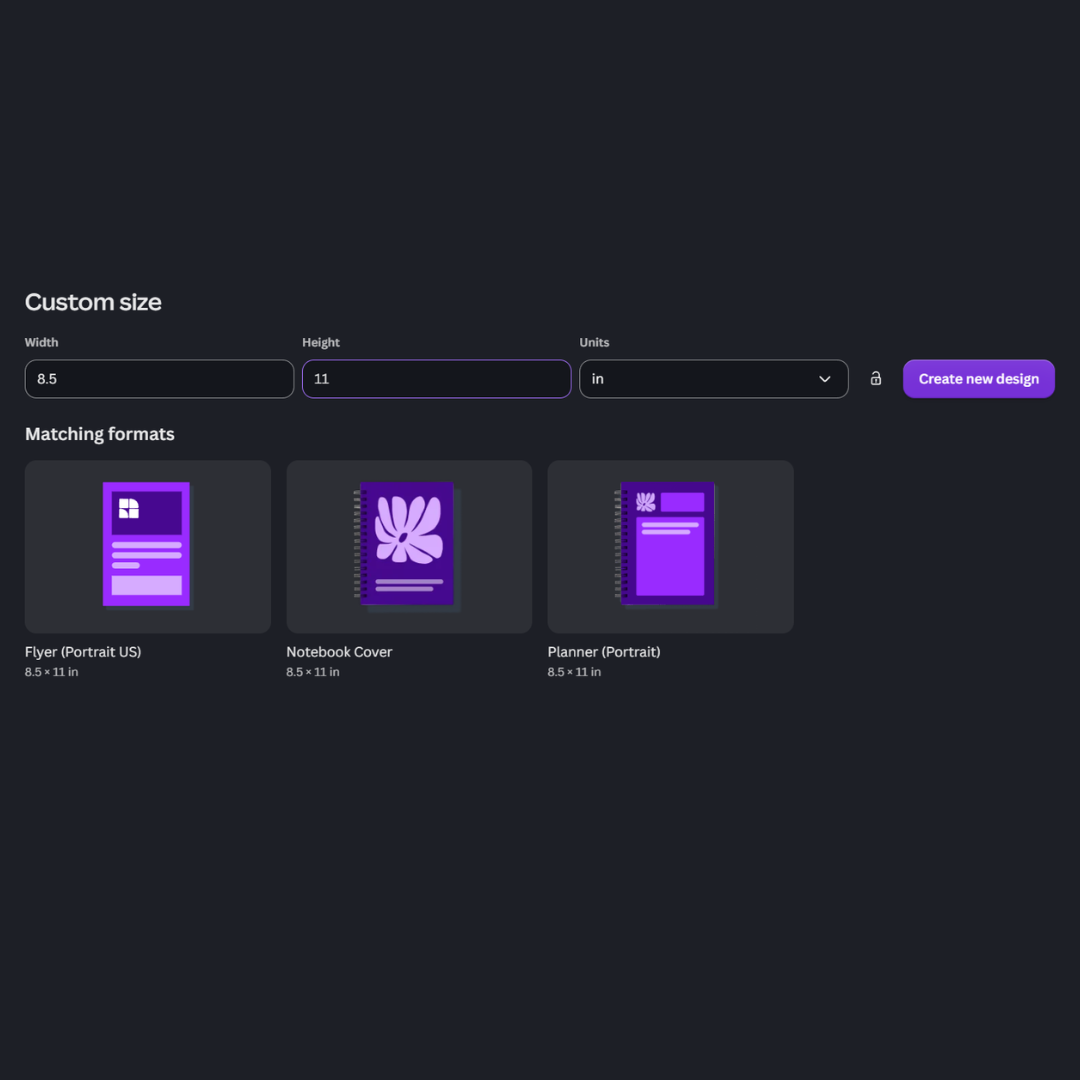The image size is (1080, 1080).
Task: Click the "Custom size" heading
Action: click(93, 302)
